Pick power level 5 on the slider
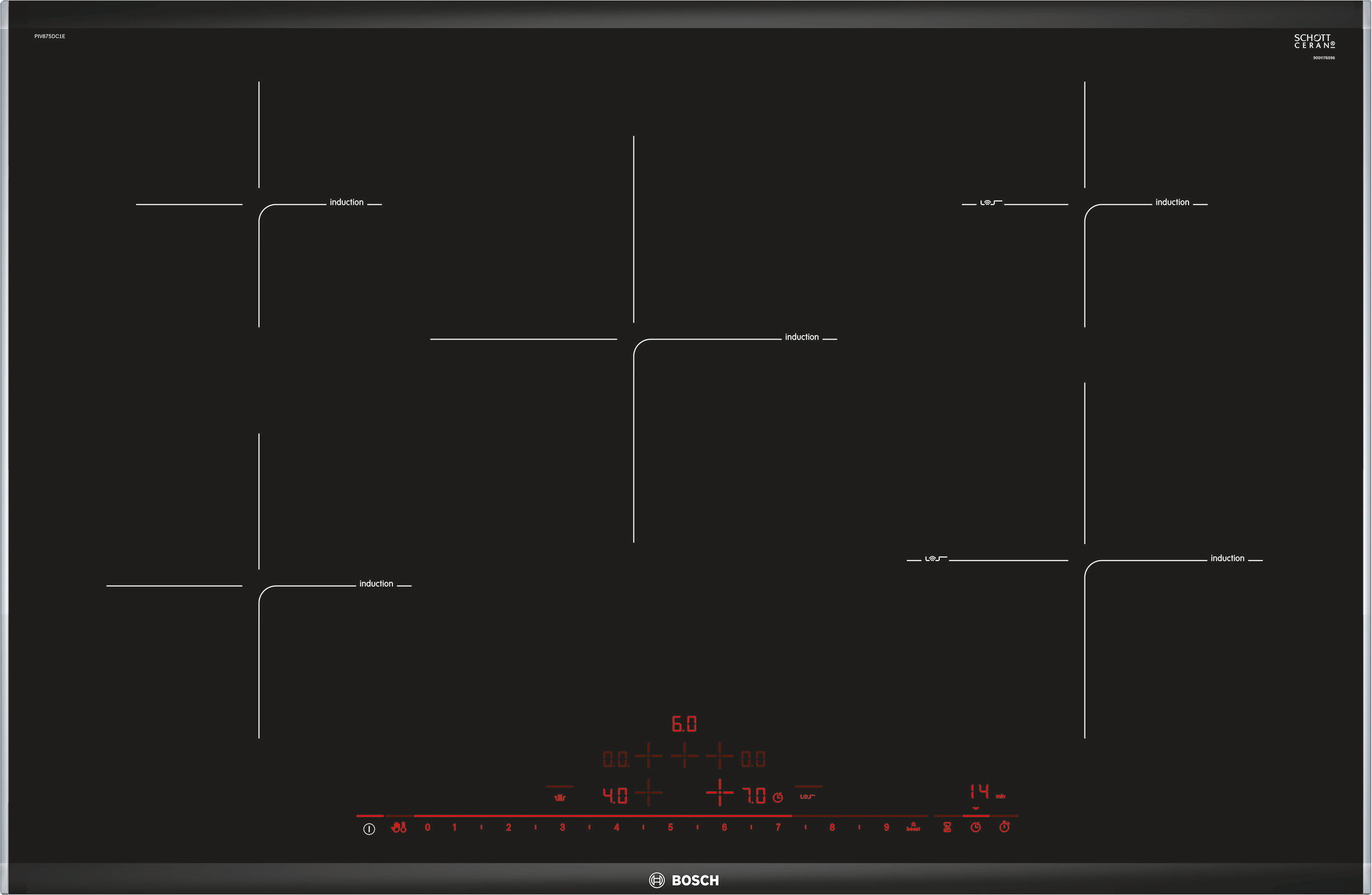The height and width of the screenshot is (895, 1372). [x=670, y=828]
